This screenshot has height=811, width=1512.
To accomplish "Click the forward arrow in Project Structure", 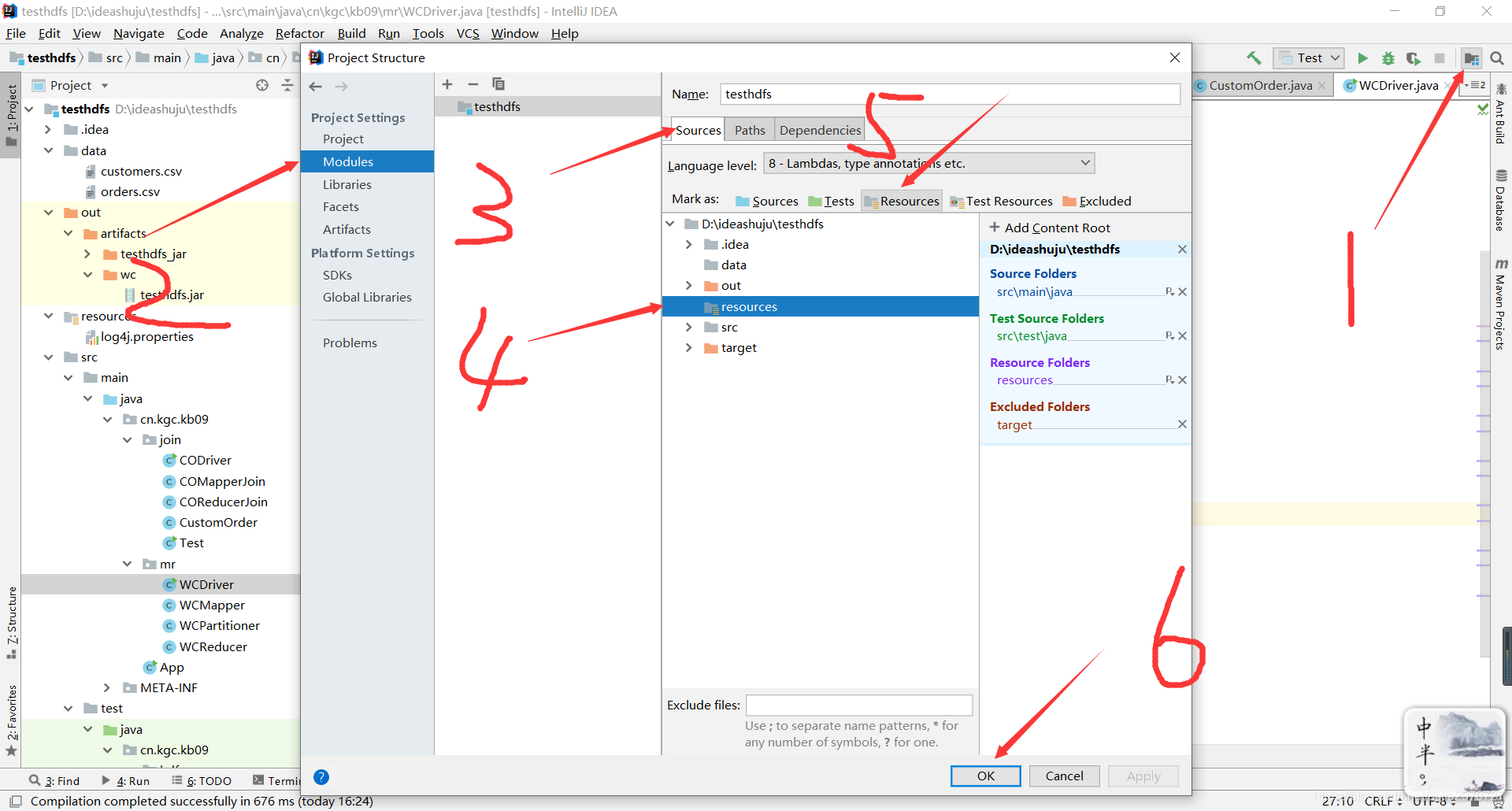I will point(341,87).
